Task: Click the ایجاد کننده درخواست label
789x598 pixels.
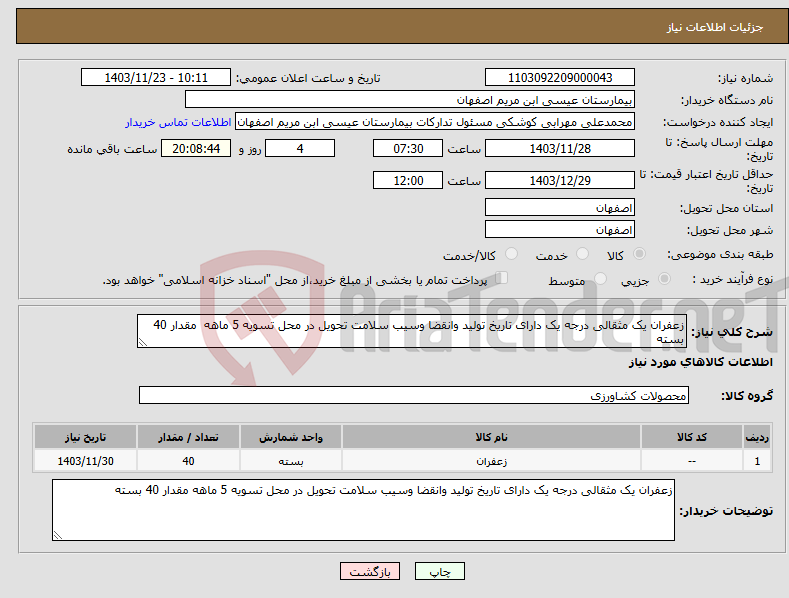Action: [x=718, y=122]
